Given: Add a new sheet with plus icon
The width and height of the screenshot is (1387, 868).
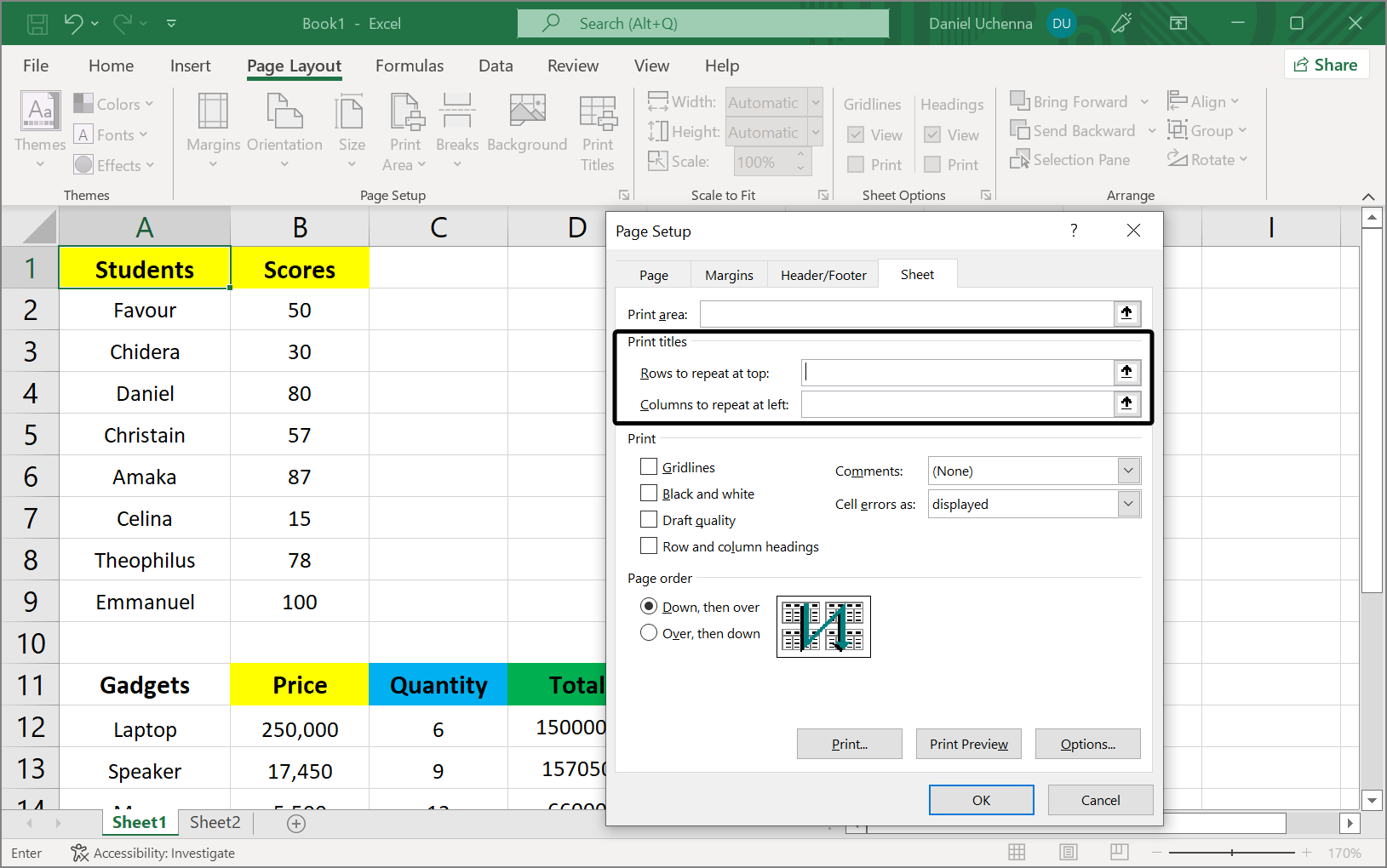Looking at the screenshot, I should (296, 823).
